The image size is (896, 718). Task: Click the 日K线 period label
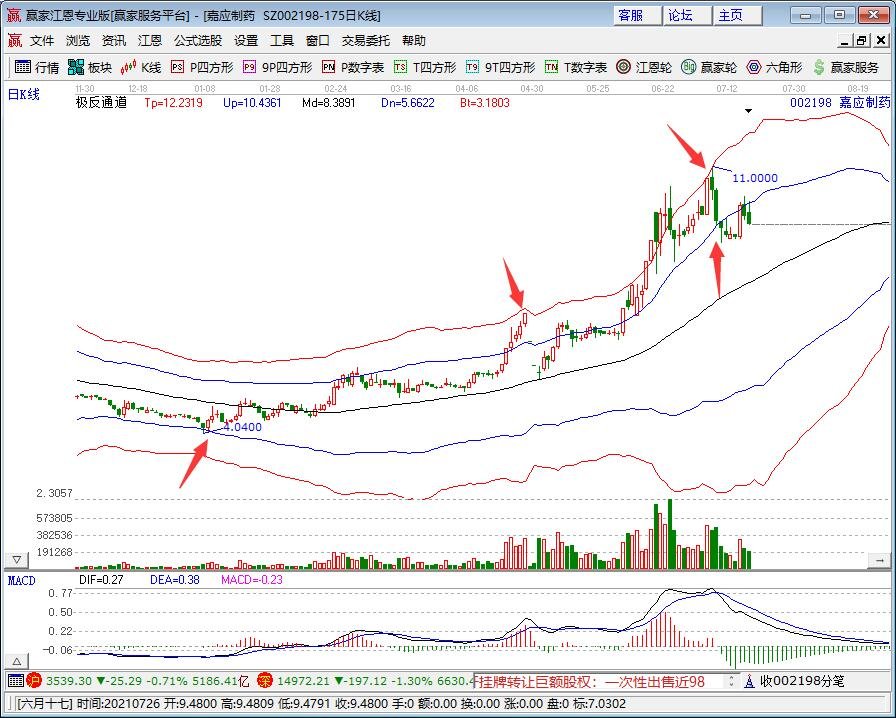[x=23, y=94]
